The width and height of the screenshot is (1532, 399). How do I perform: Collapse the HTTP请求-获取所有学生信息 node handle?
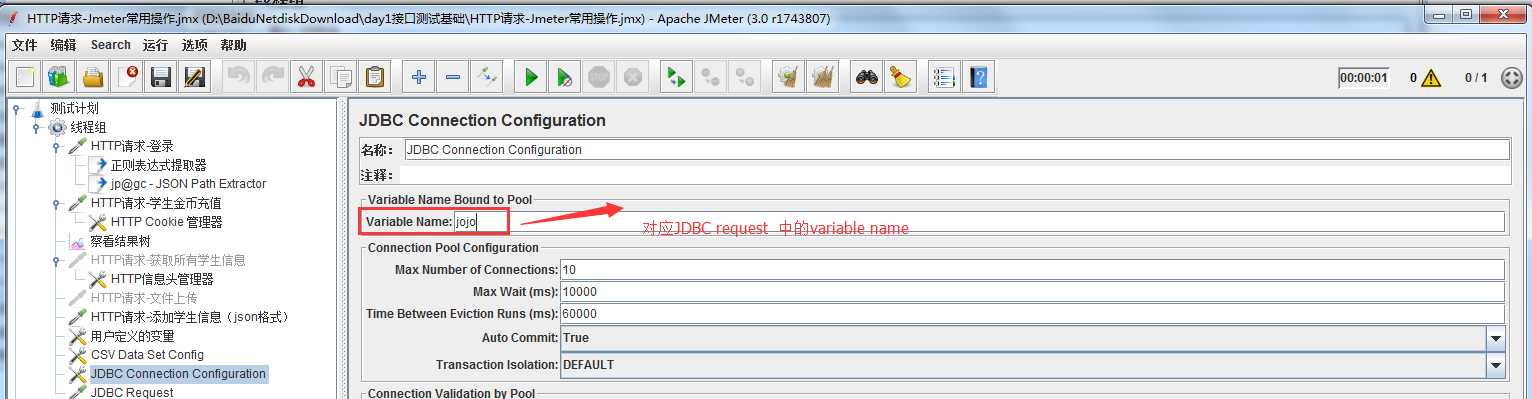(56, 261)
